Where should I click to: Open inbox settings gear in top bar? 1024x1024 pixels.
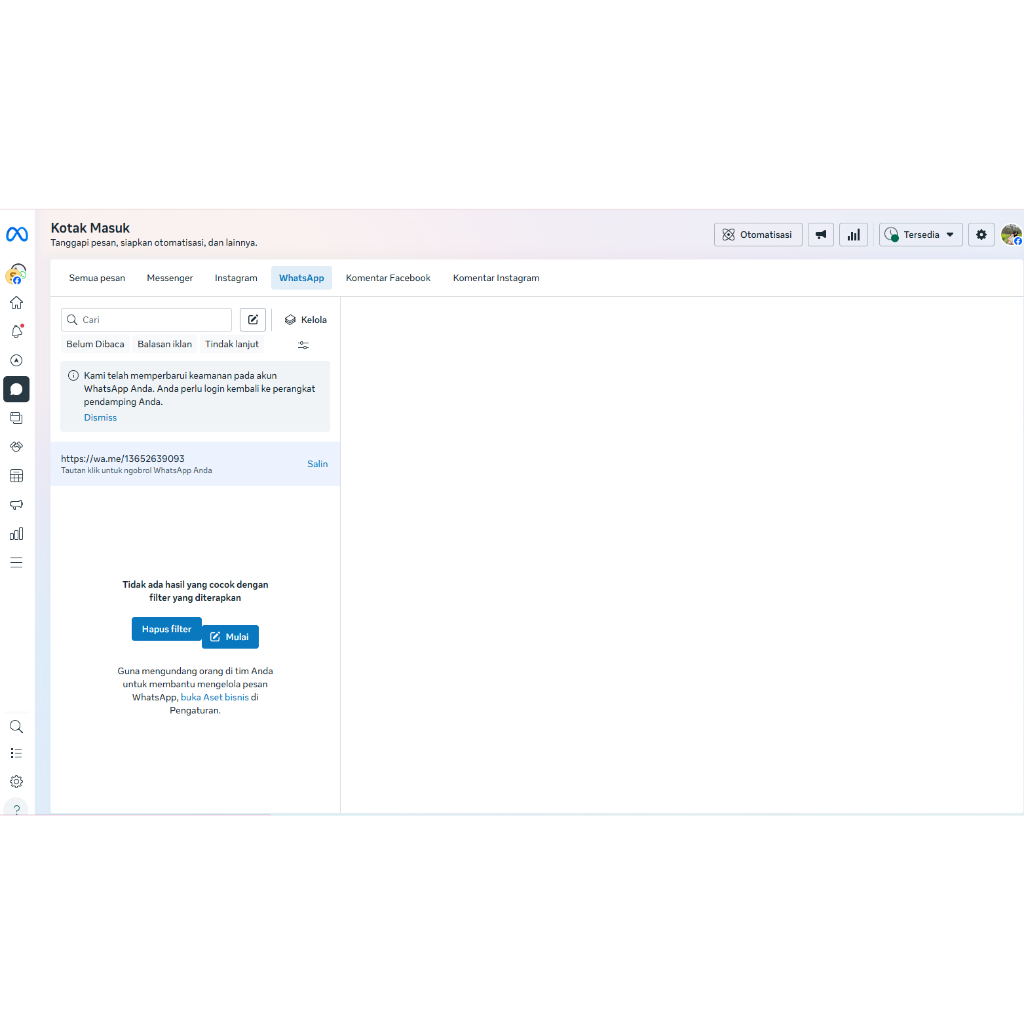tap(981, 235)
